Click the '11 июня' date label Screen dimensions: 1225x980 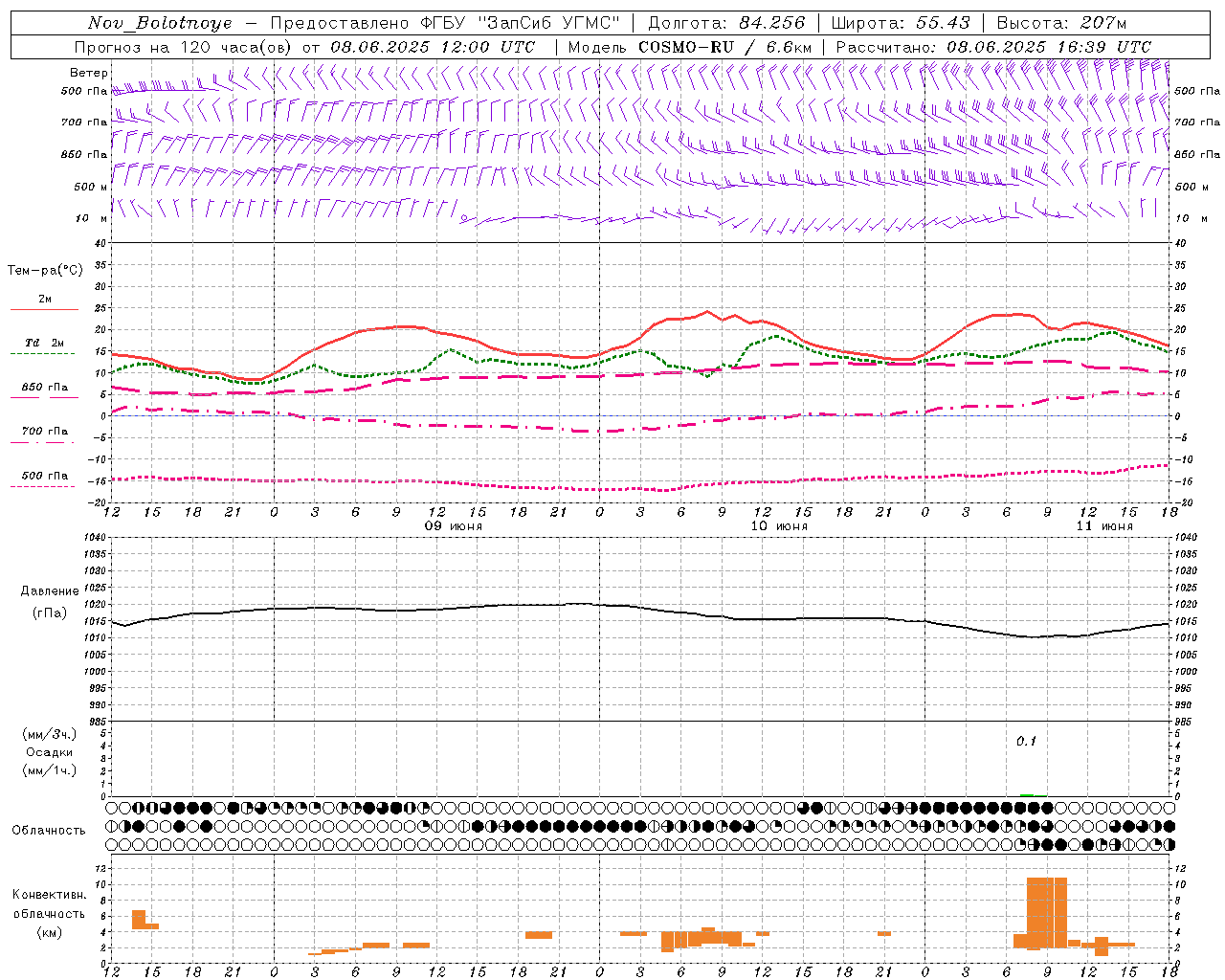pos(1104,526)
